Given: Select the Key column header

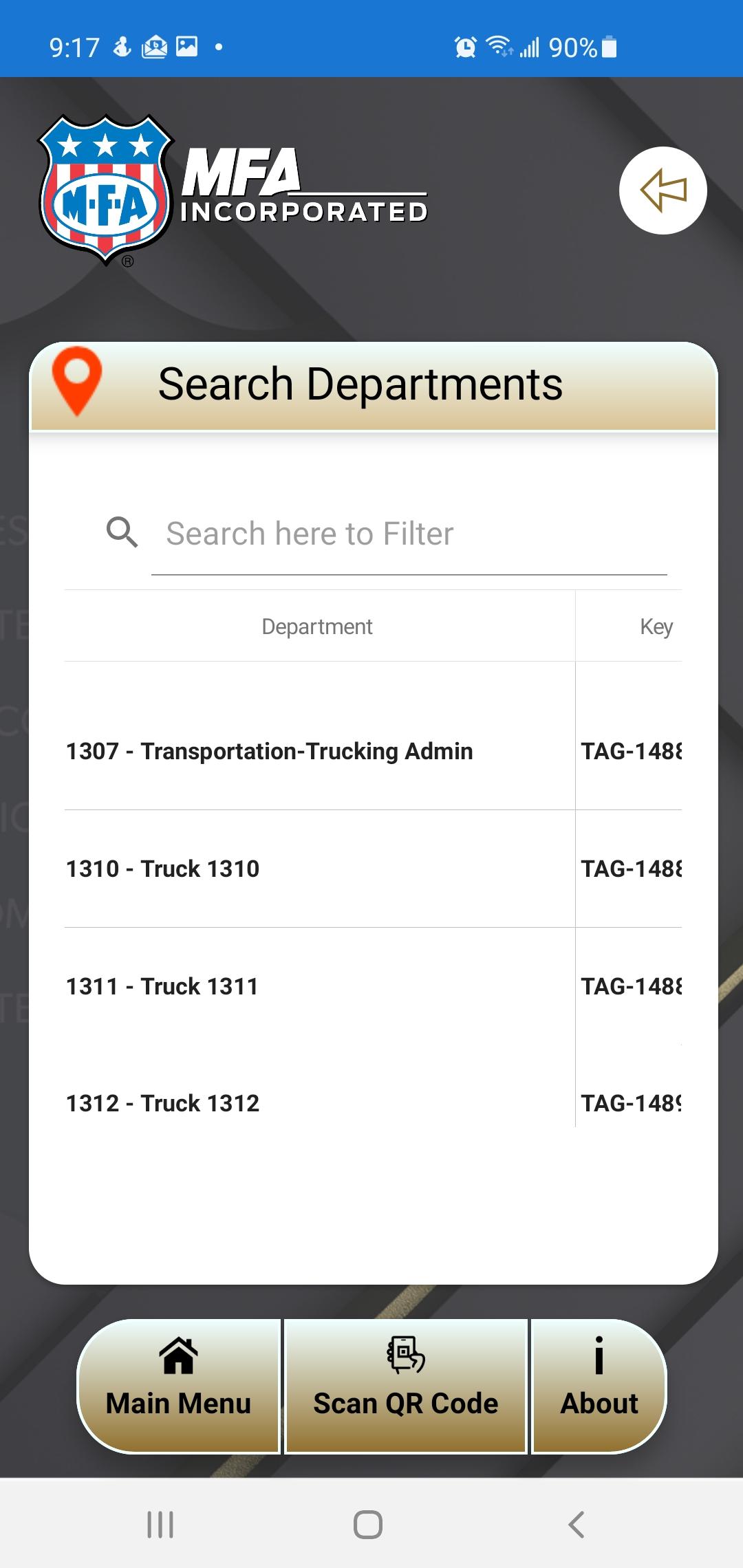Looking at the screenshot, I should 656,627.
